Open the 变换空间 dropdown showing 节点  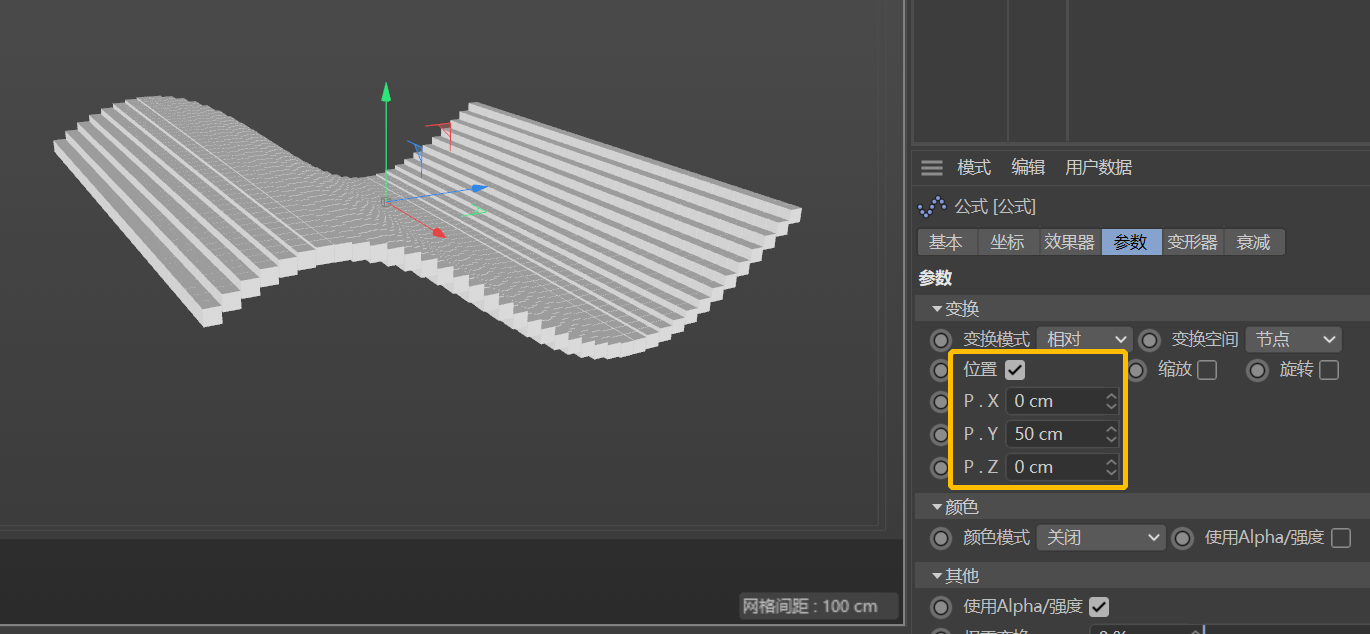[1293, 339]
